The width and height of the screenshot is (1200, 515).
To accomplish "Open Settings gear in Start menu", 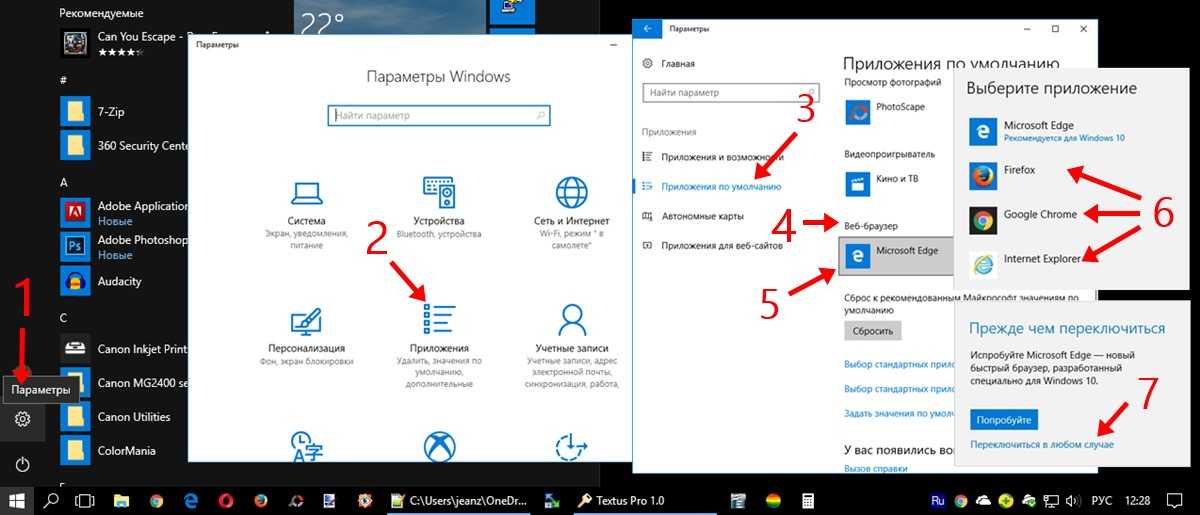I will coord(22,419).
